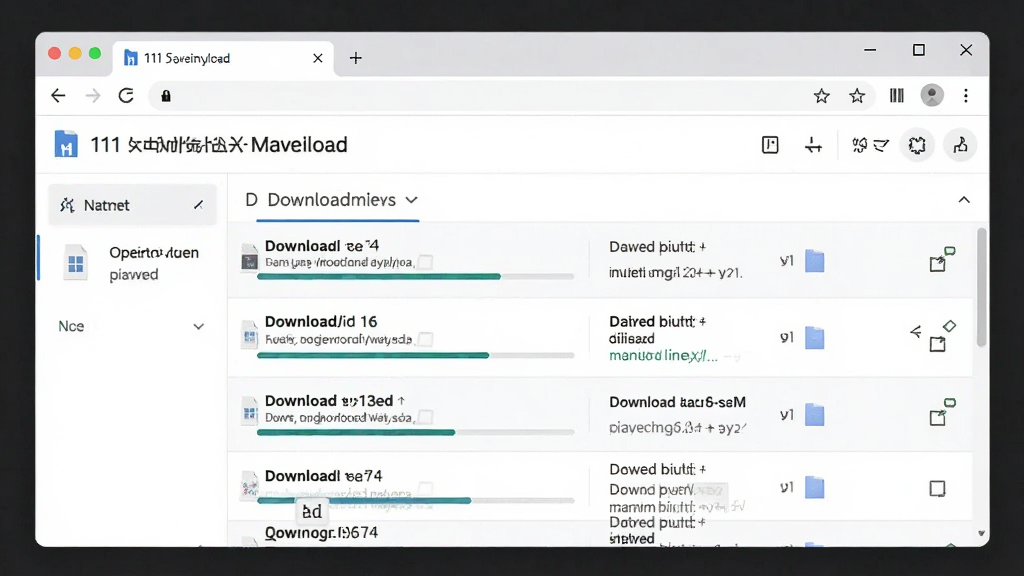Viewport: 1024px width, 576px height.
Task: Click the padlock icon in the address bar
Action: [x=166, y=96]
